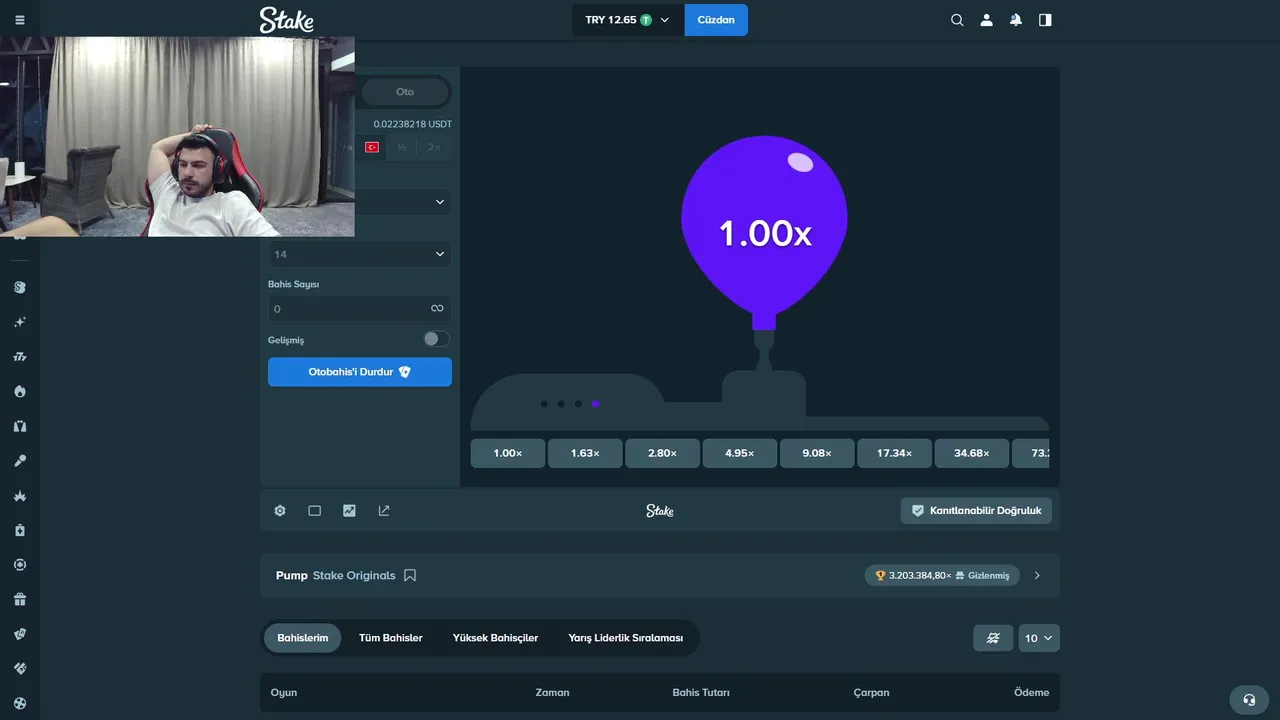This screenshot has height=720, width=1280.
Task: Click the poker chip icon in sidebar
Action: [20, 565]
